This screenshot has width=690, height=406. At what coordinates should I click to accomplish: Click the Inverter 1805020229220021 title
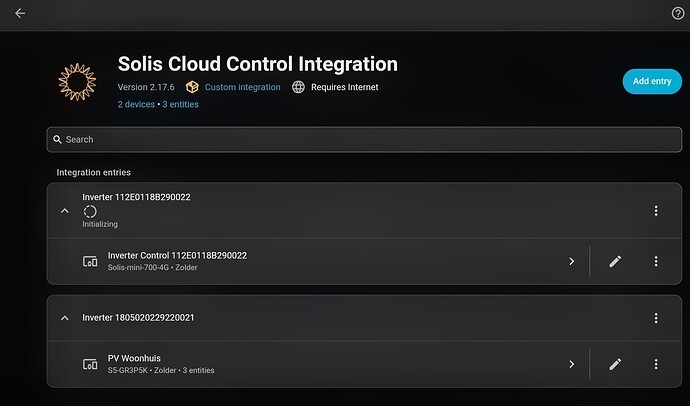[138, 318]
